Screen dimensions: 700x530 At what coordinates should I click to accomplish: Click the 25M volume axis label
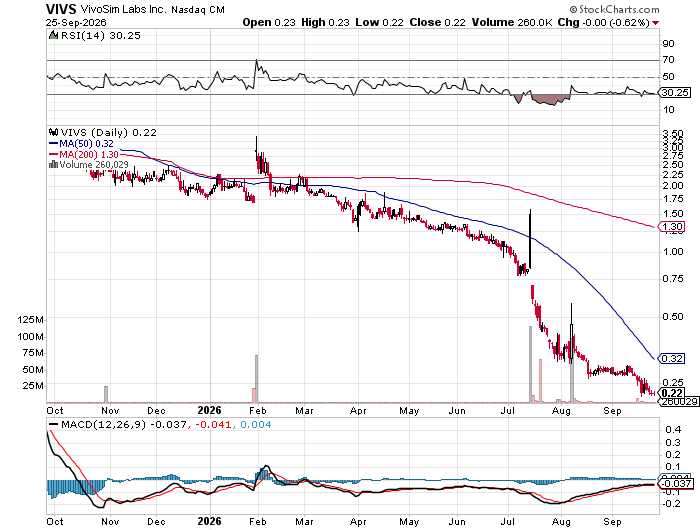click(33, 386)
